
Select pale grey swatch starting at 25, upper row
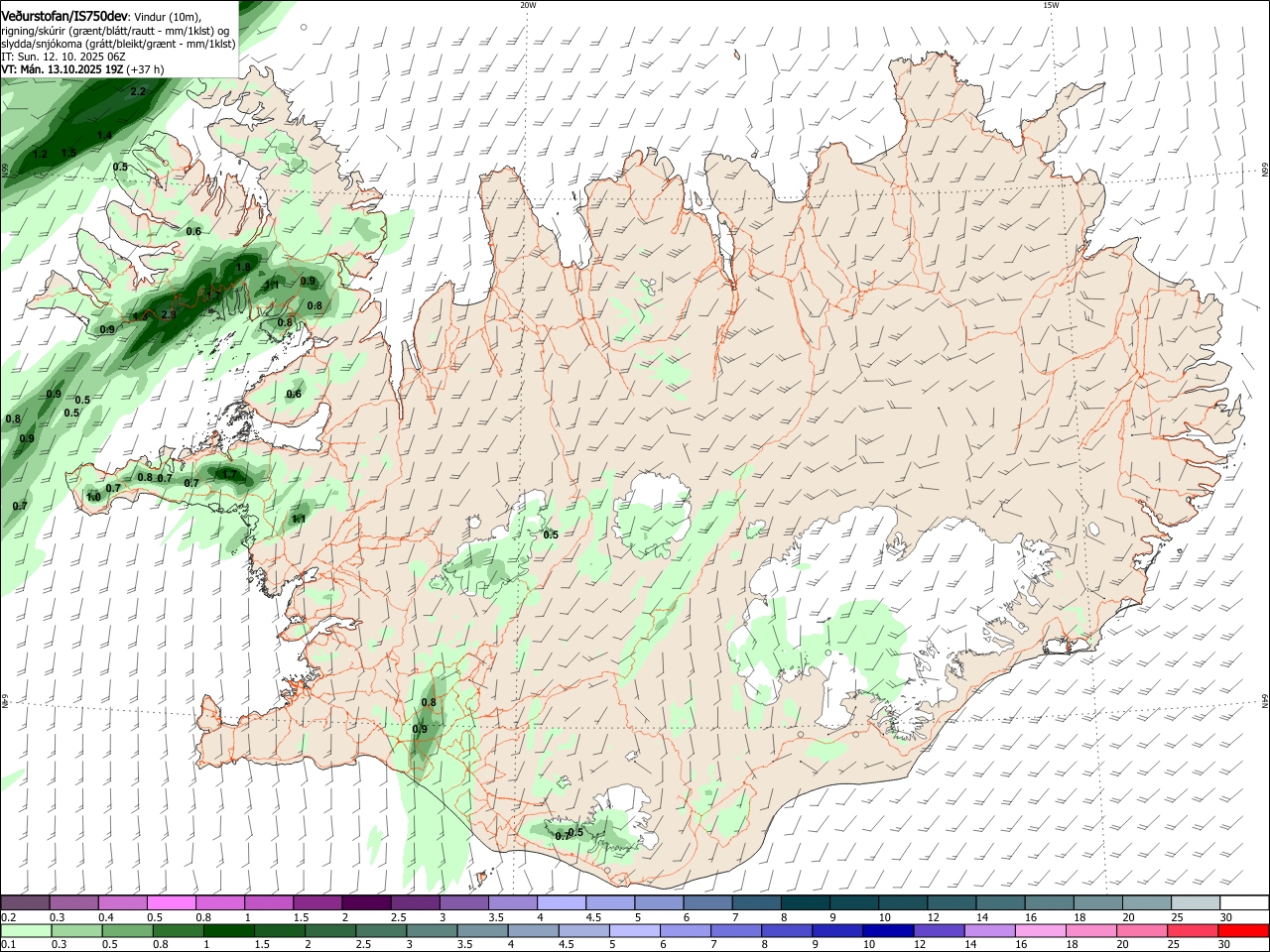[x=1197, y=902]
